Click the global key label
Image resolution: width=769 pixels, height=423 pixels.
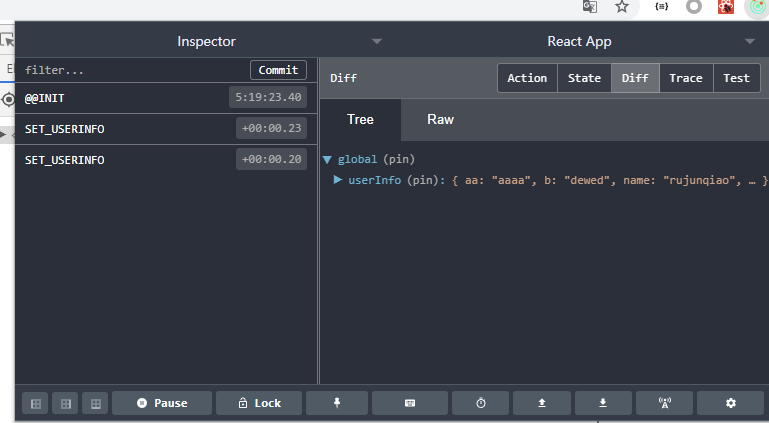358,159
